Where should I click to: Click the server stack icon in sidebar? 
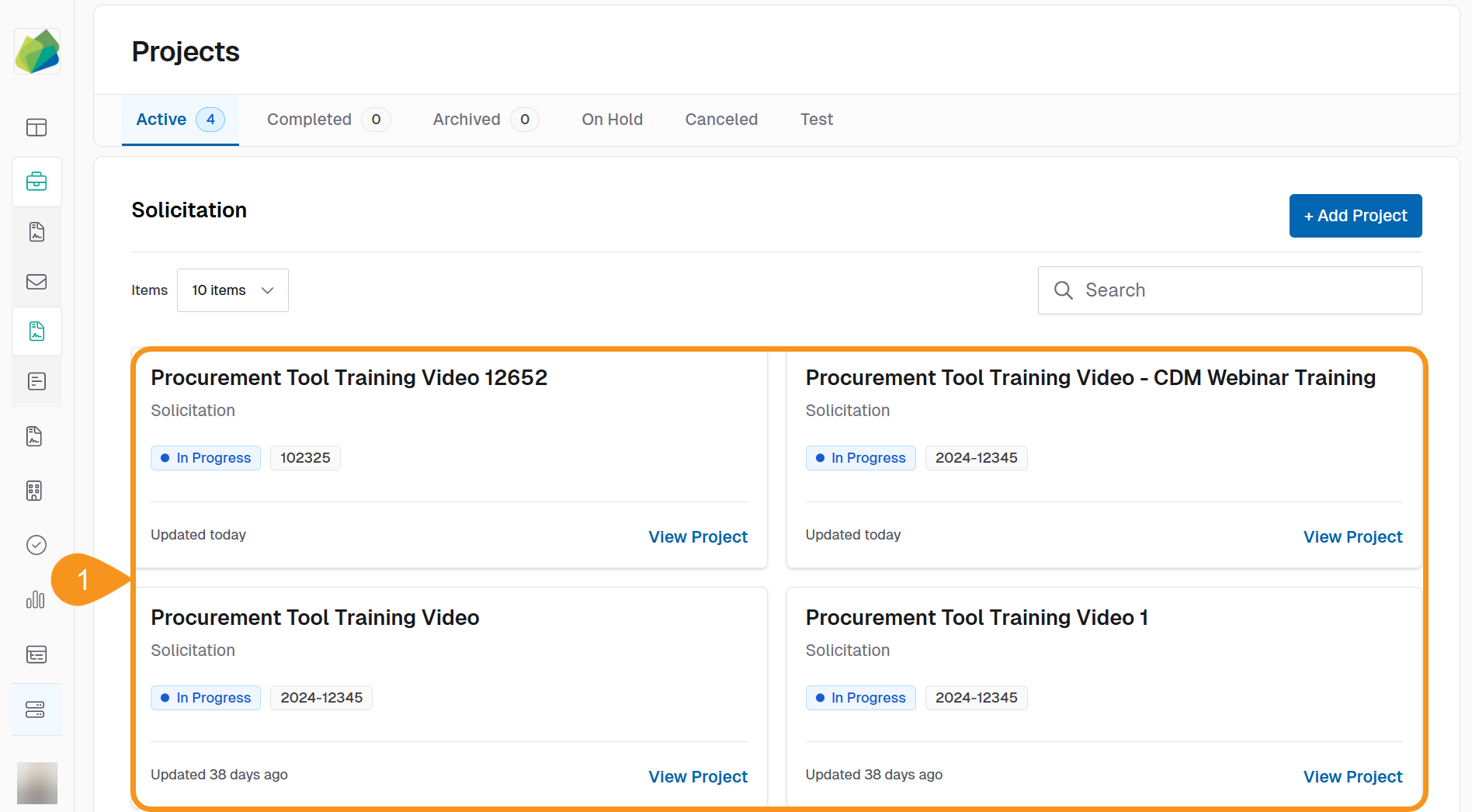pyautogui.click(x=36, y=710)
